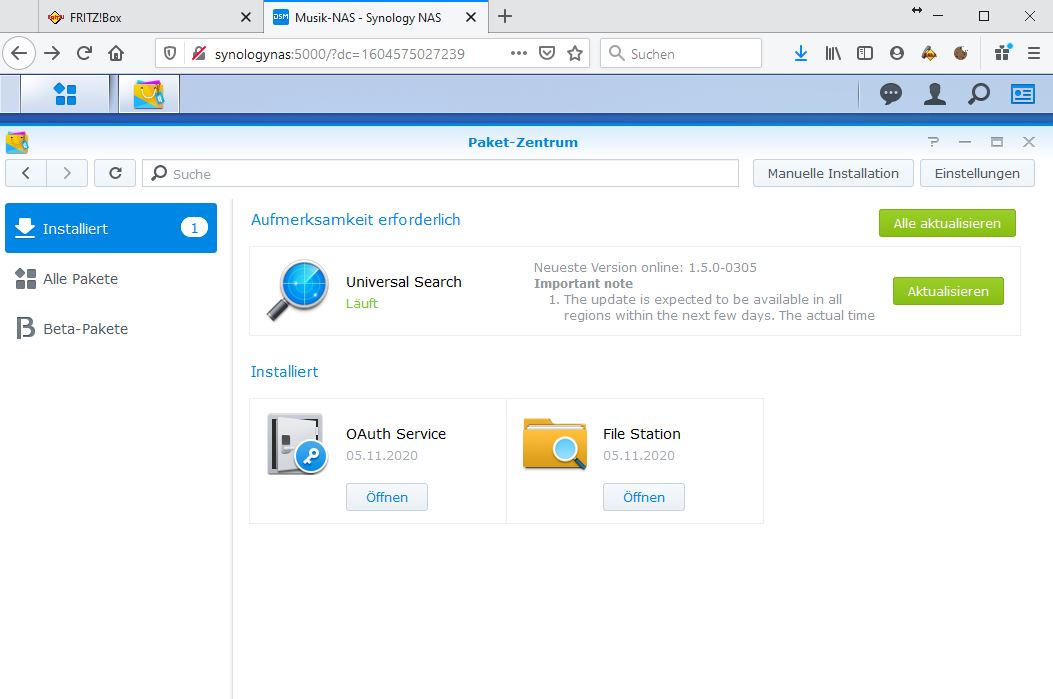Open Einstellungen in Paket-Zentrum

pyautogui.click(x=977, y=173)
